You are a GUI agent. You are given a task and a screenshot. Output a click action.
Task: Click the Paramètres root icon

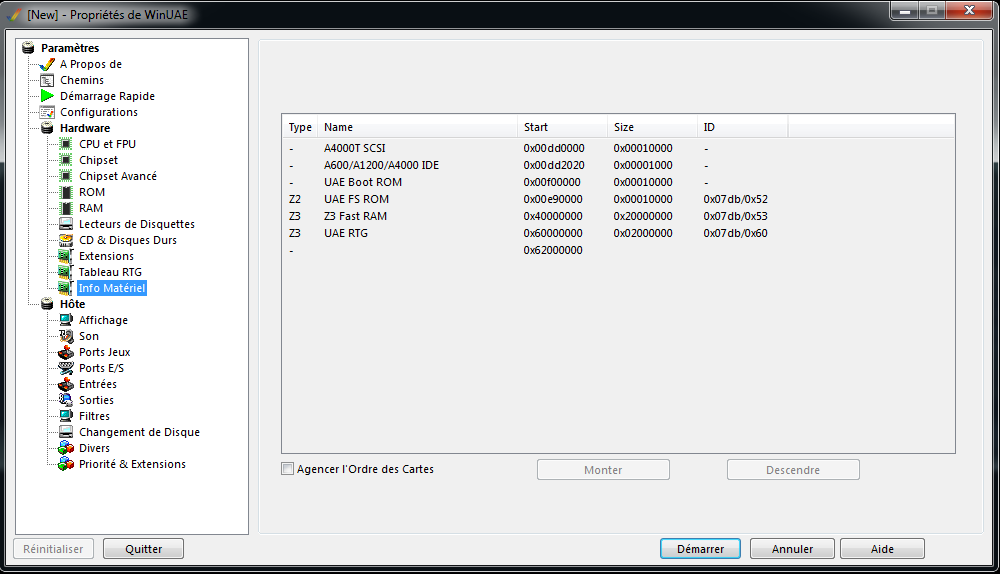[x=28, y=48]
